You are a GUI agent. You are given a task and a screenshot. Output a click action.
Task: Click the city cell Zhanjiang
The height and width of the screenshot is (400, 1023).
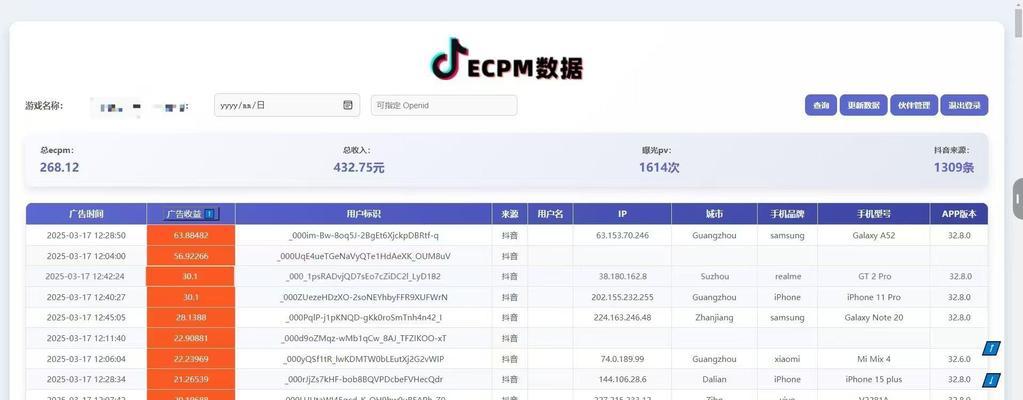coord(714,318)
